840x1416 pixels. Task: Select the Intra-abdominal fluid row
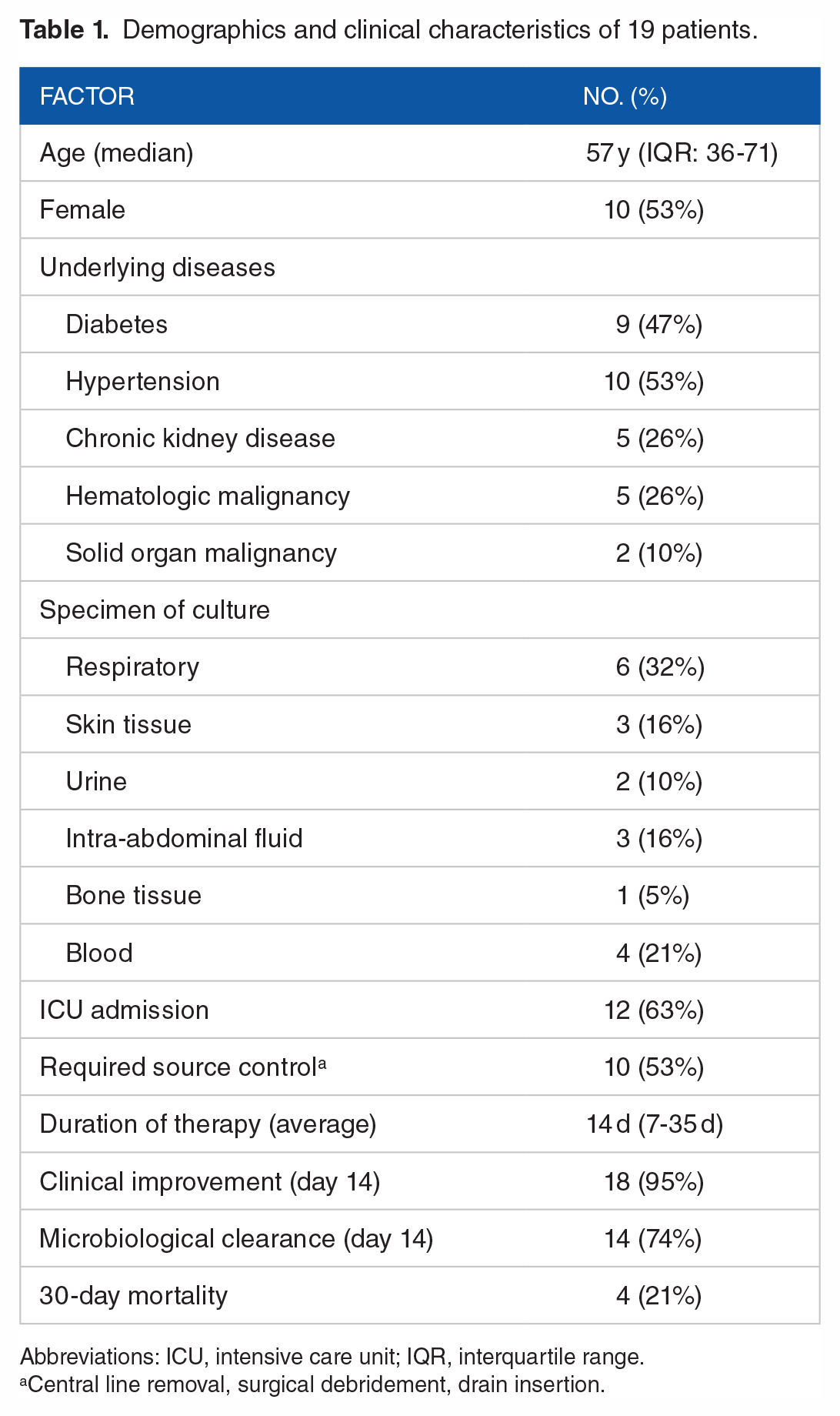[x=420, y=839]
